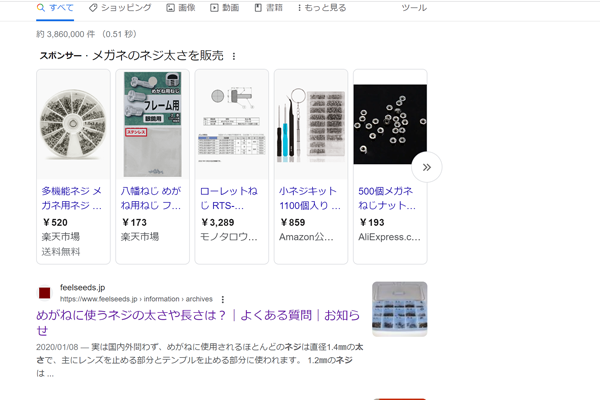Open the round screw case product image

click(x=73, y=124)
